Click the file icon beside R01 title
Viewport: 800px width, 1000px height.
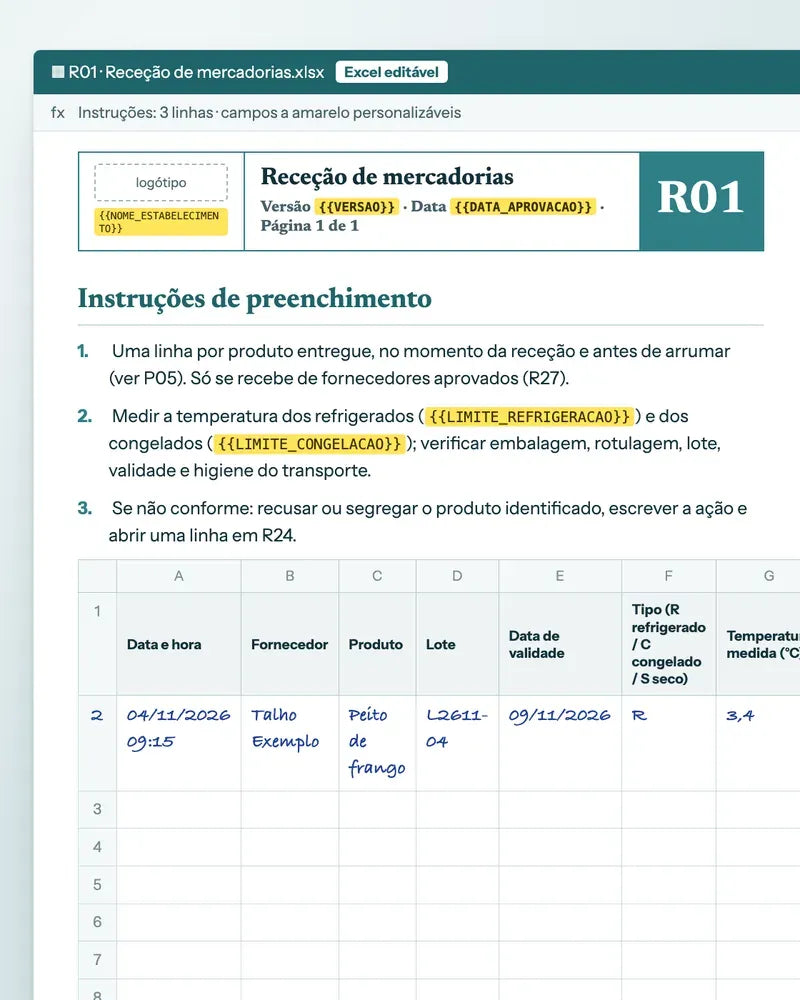[58, 72]
